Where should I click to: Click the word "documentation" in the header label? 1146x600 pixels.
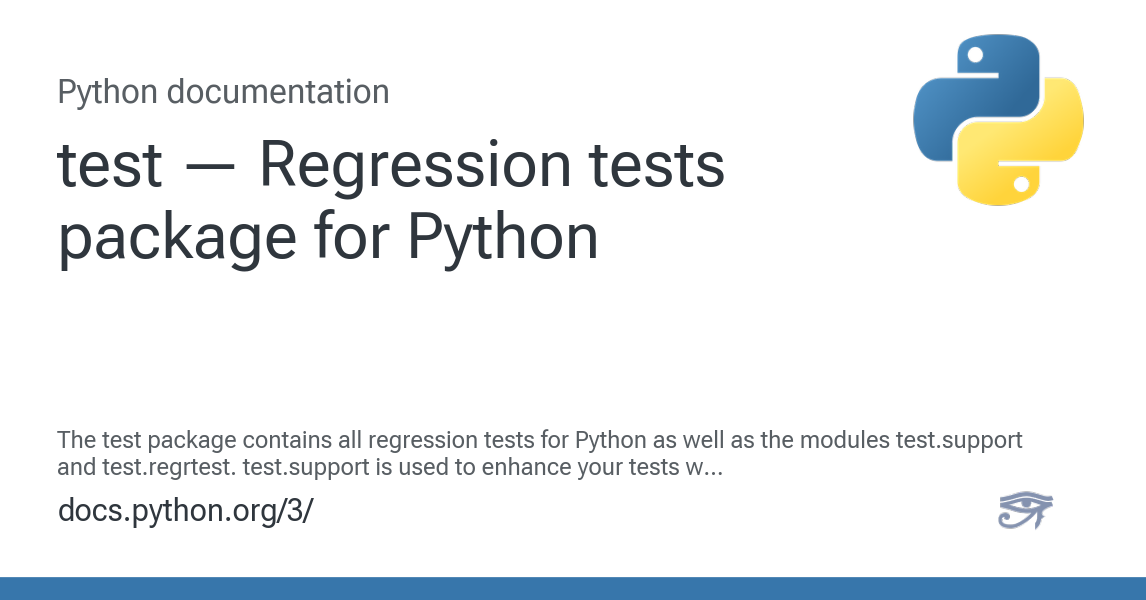[277, 92]
